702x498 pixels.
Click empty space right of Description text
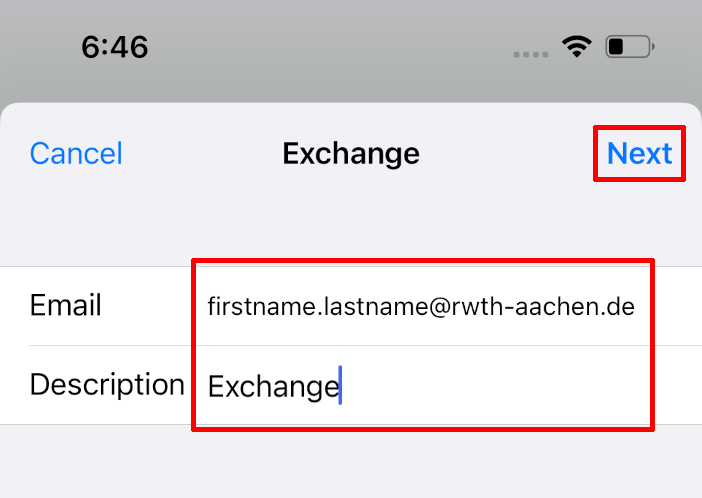(500, 386)
